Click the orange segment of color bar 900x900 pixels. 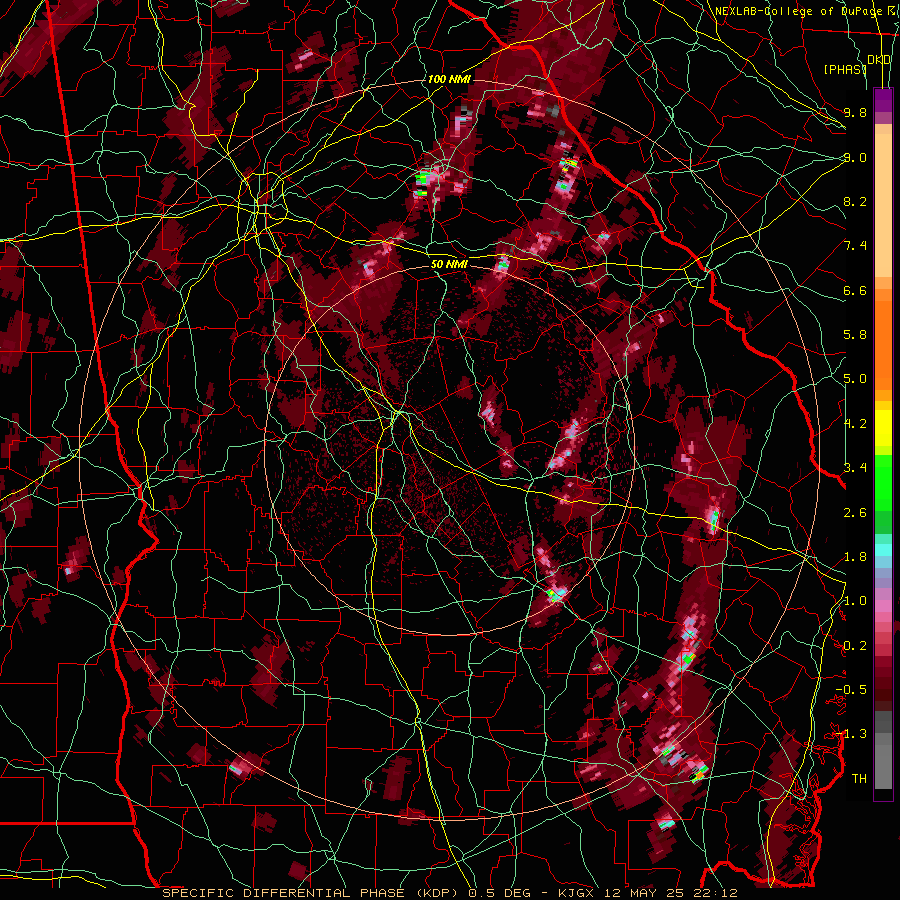point(883,345)
